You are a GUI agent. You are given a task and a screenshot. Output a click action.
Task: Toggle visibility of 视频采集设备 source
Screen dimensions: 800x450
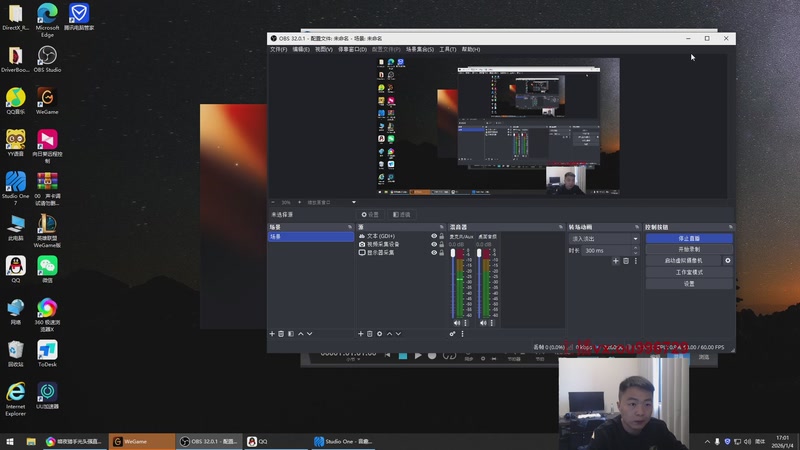point(434,244)
